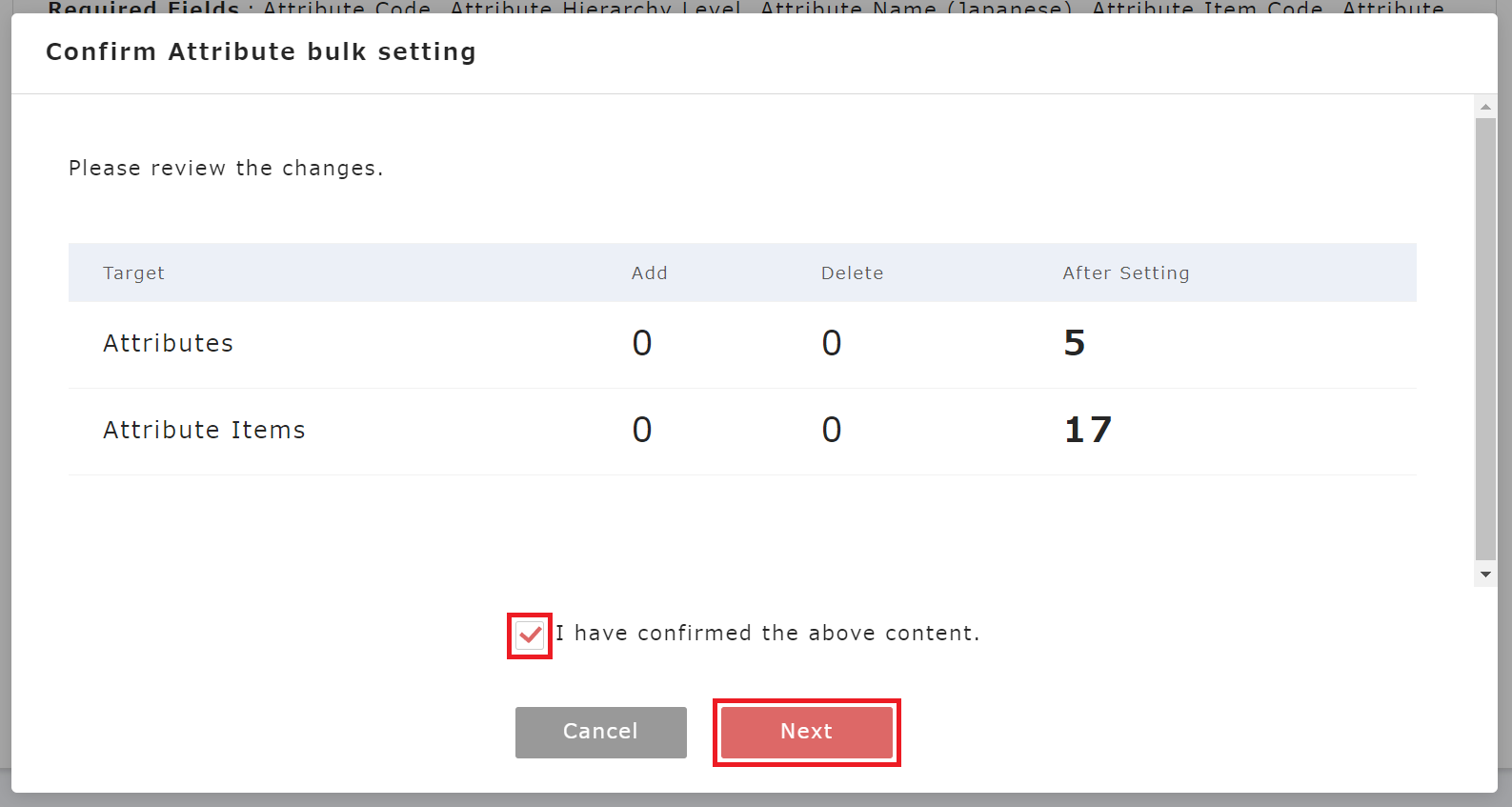Screen dimensions: 1512x807
Task: Click the Delete count for Attributes
Action: tap(832, 344)
